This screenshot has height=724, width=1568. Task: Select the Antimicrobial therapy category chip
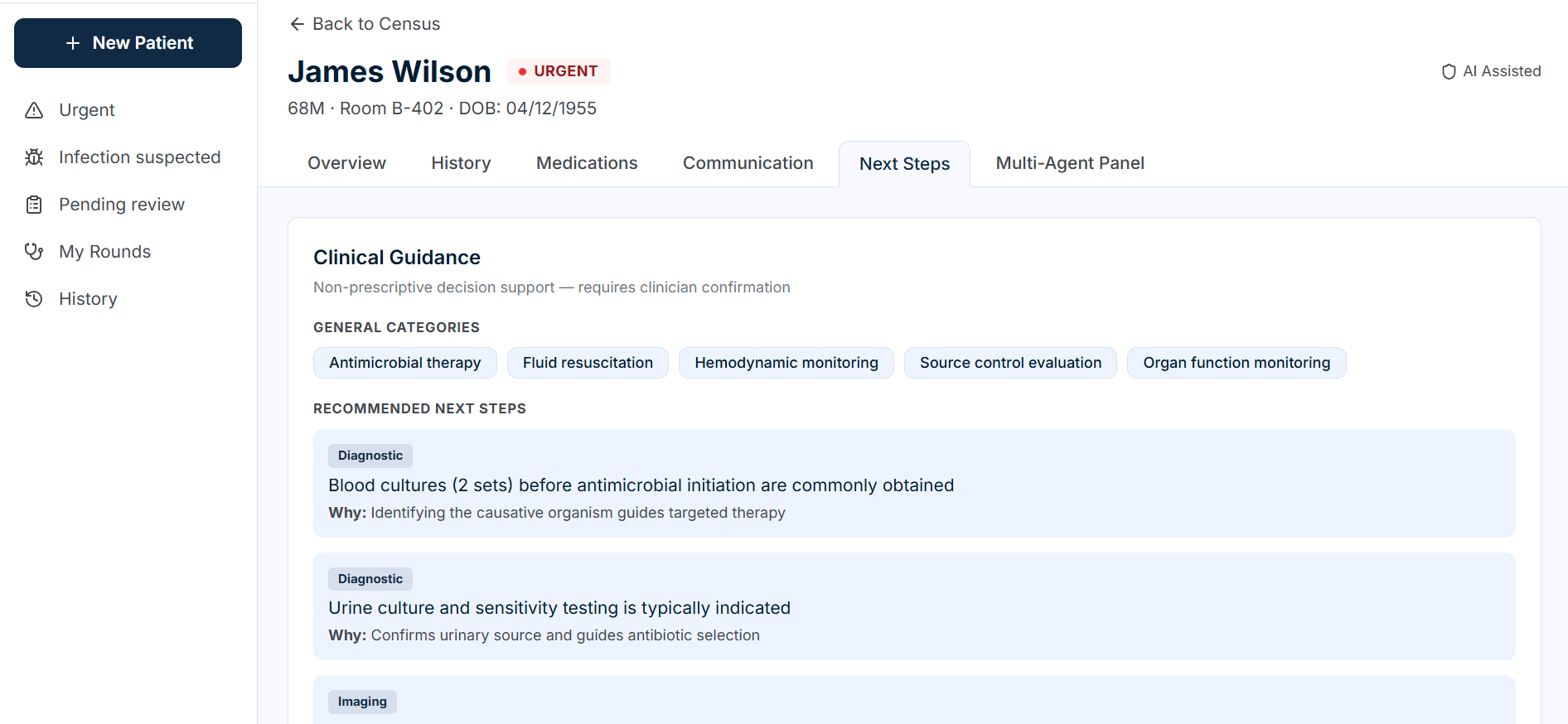point(404,363)
